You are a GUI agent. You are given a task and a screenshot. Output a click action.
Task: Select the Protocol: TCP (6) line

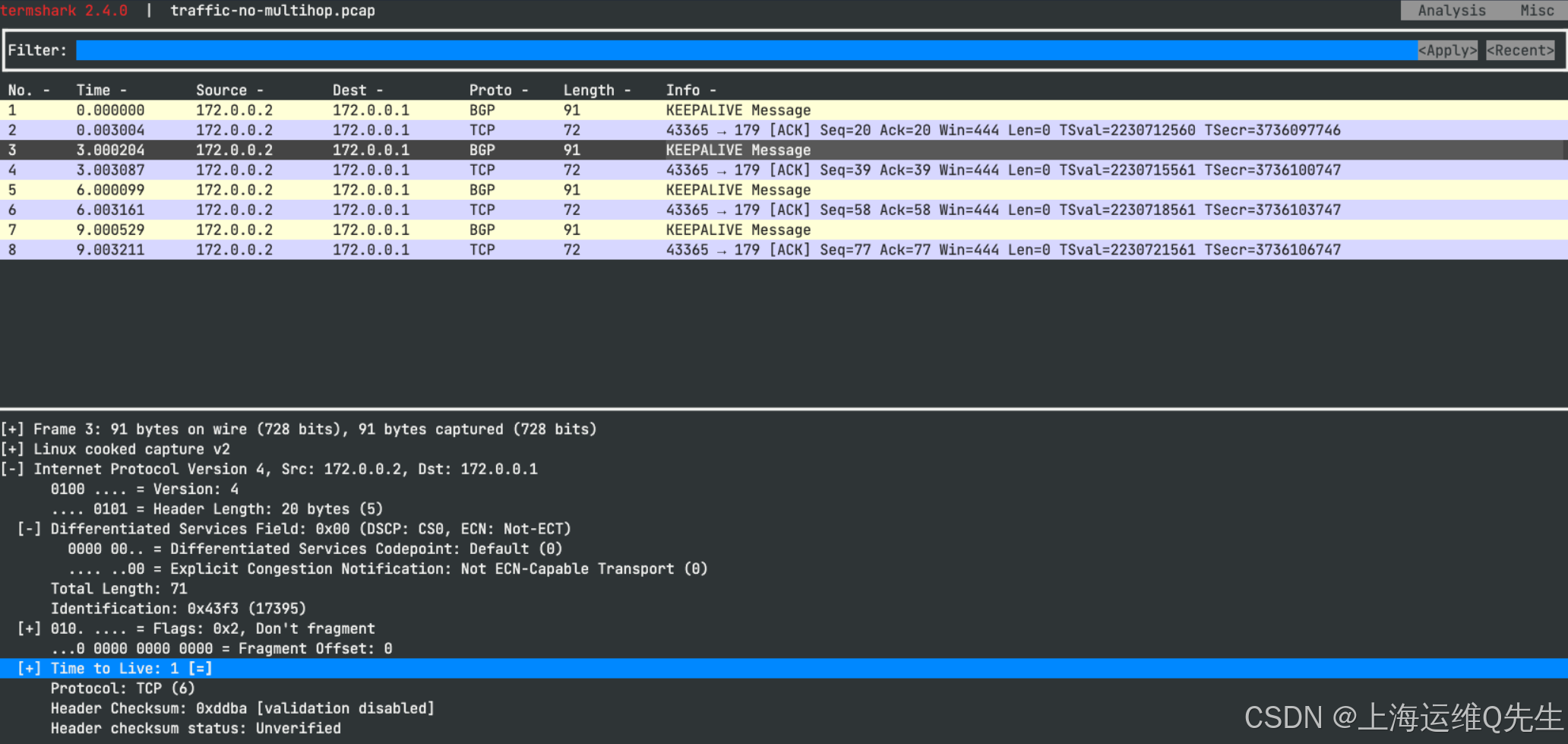pos(122,688)
